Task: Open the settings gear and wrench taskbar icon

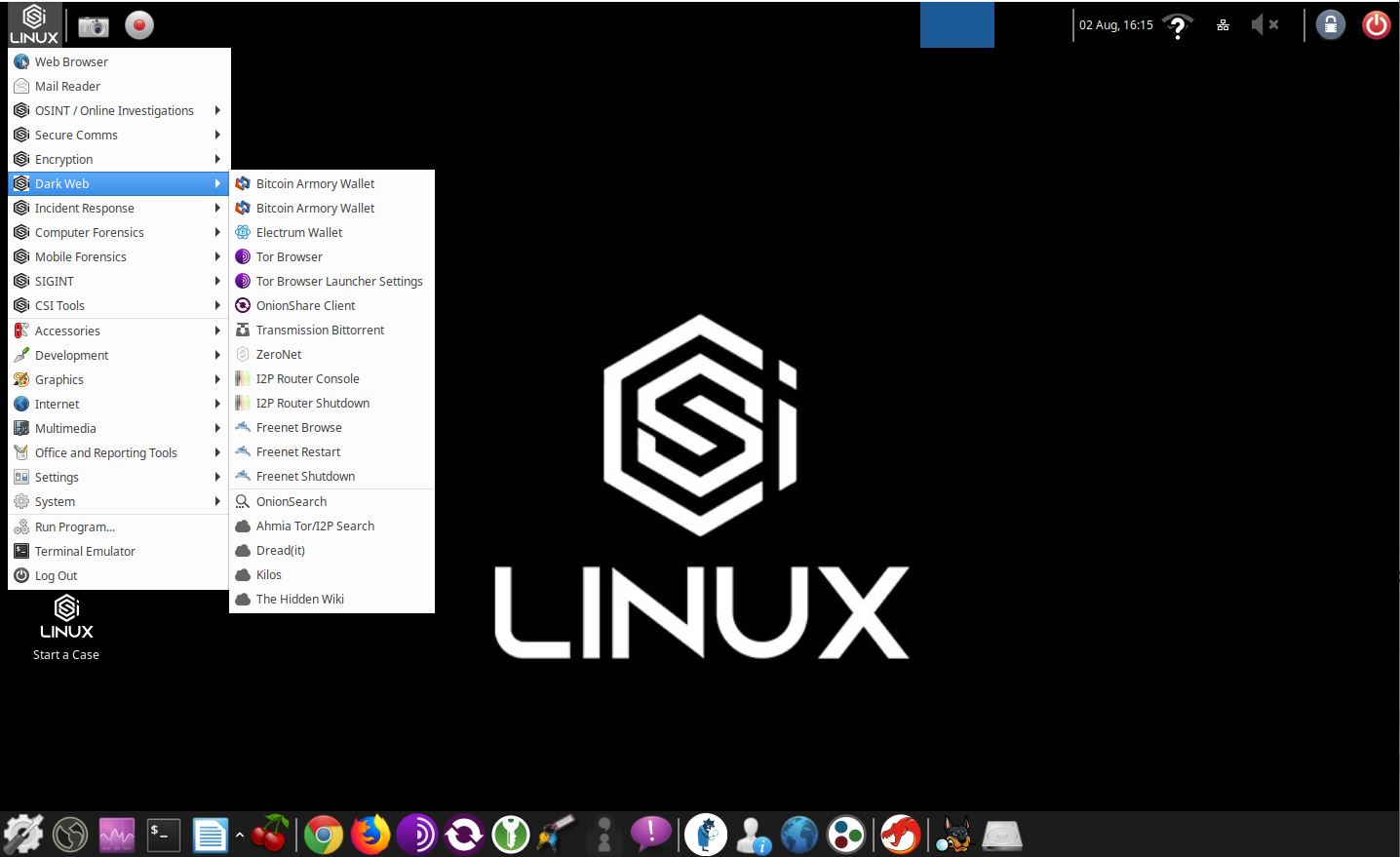Action: click(x=23, y=835)
